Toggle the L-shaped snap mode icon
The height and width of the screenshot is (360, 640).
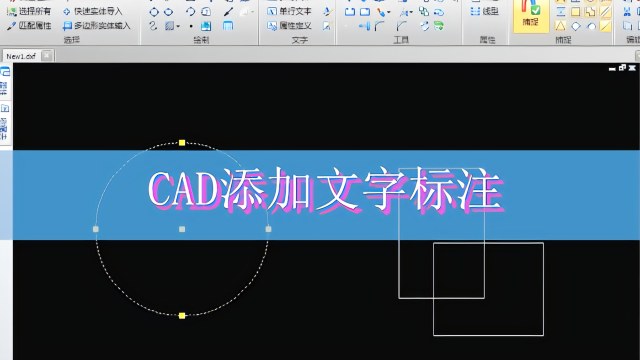click(590, 12)
